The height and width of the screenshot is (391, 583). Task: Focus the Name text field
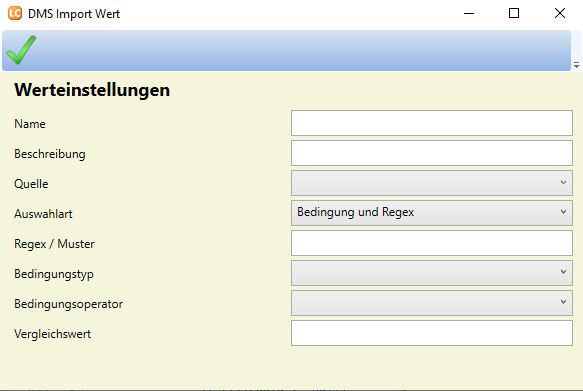click(x=432, y=123)
